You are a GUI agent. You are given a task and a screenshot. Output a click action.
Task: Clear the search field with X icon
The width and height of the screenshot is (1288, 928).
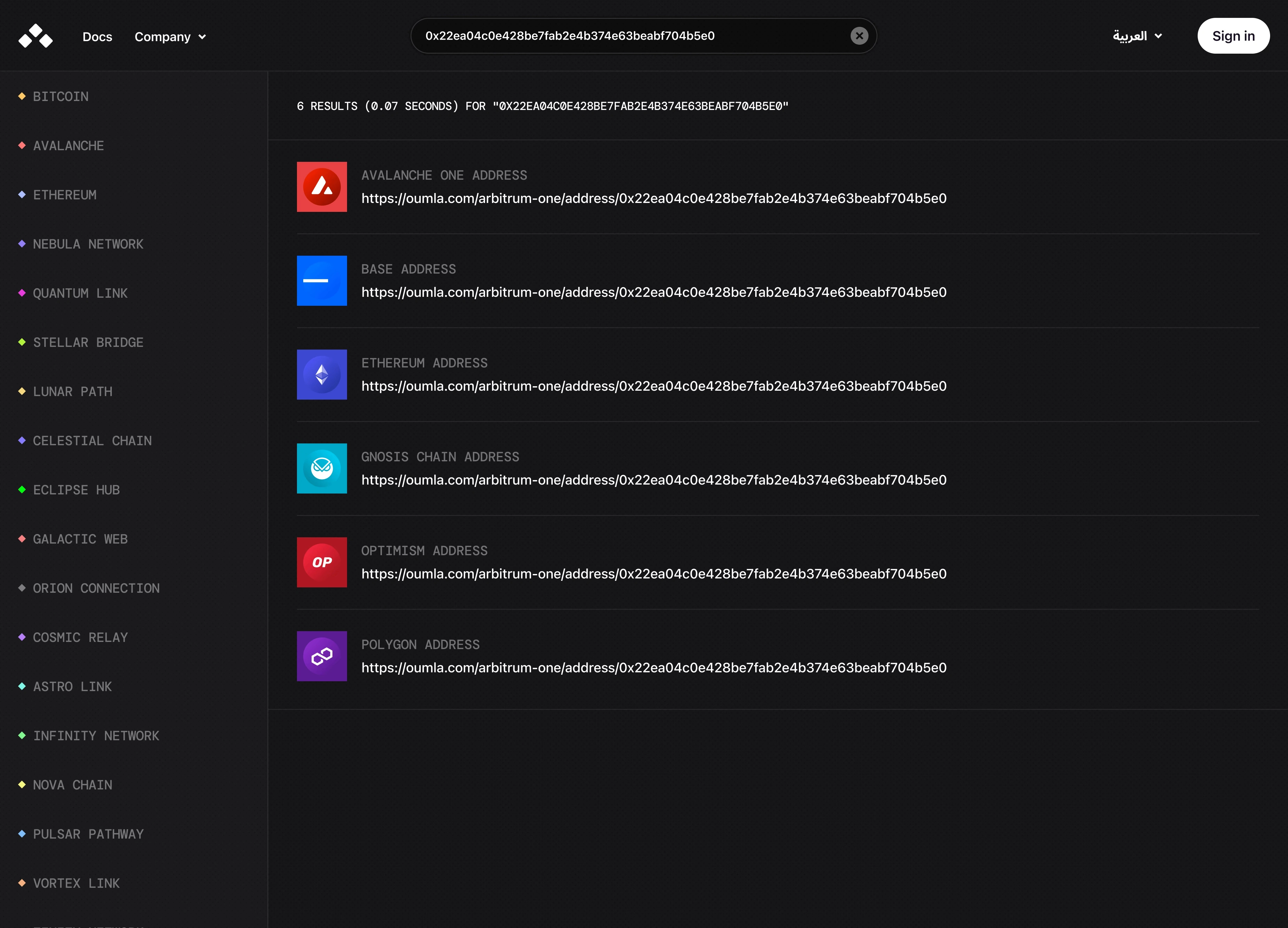pos(859,36)
